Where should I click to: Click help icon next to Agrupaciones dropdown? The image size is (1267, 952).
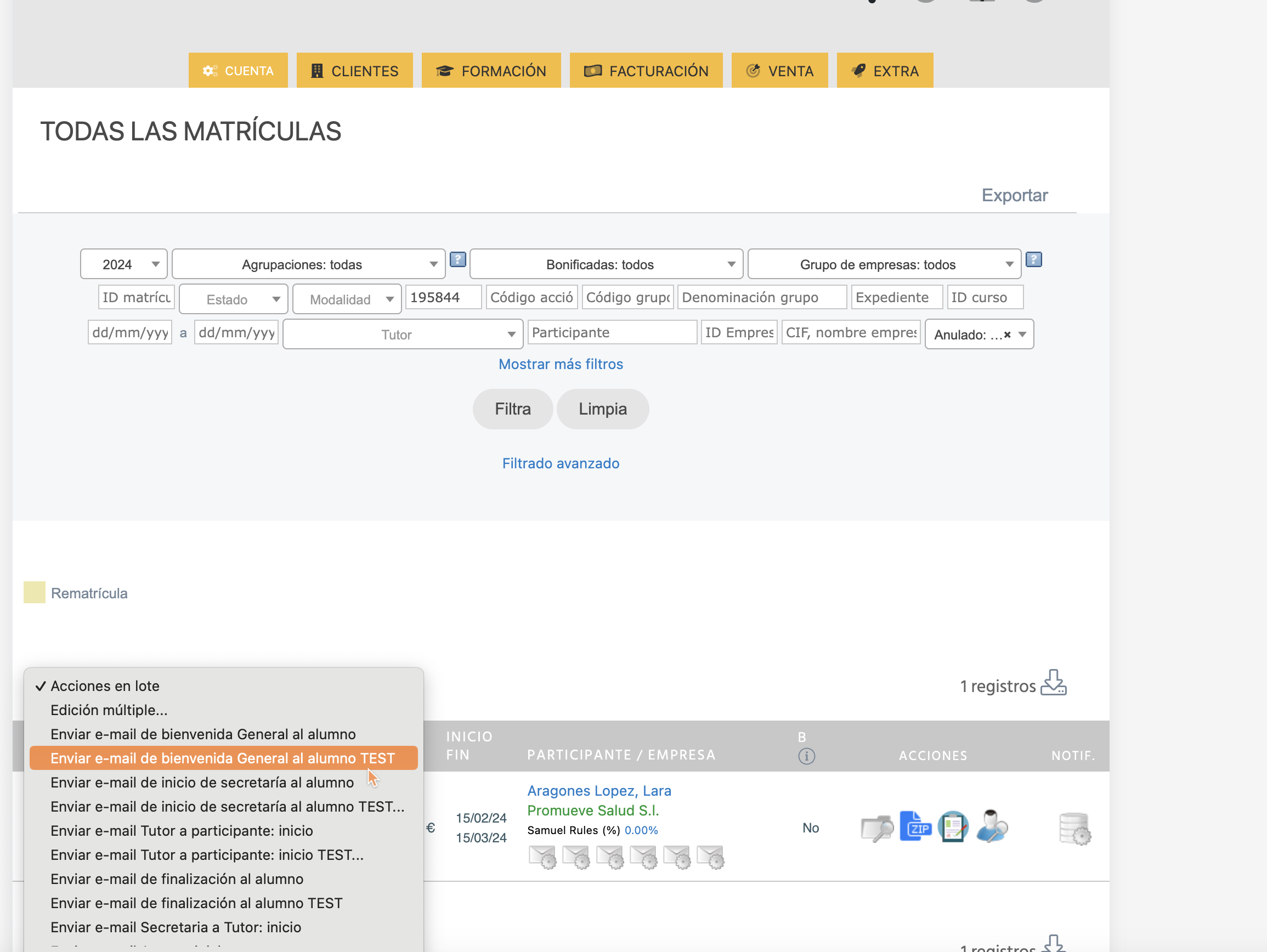point(457,260)
